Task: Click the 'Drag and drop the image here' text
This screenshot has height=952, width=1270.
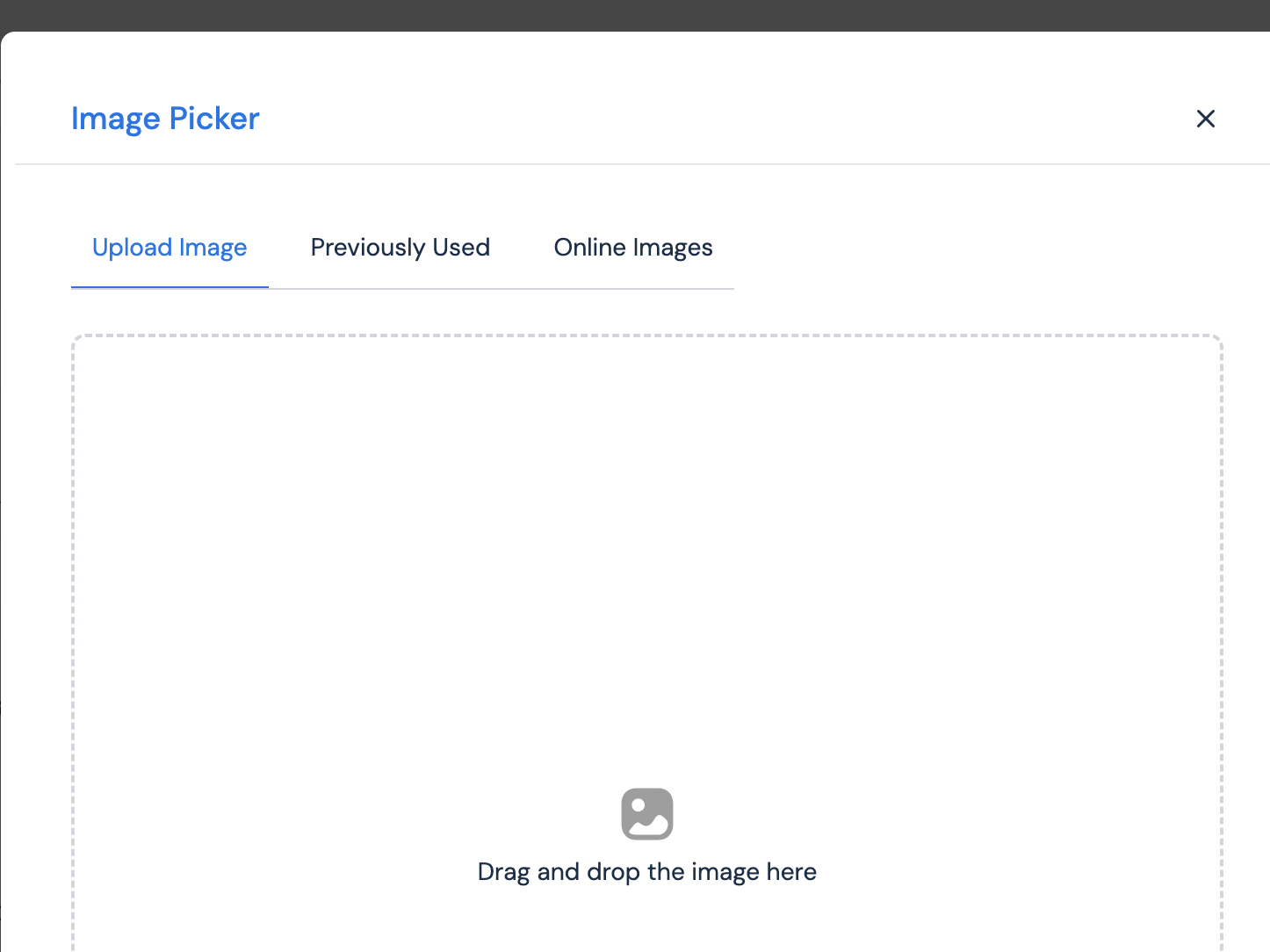Action: [646, 872]
